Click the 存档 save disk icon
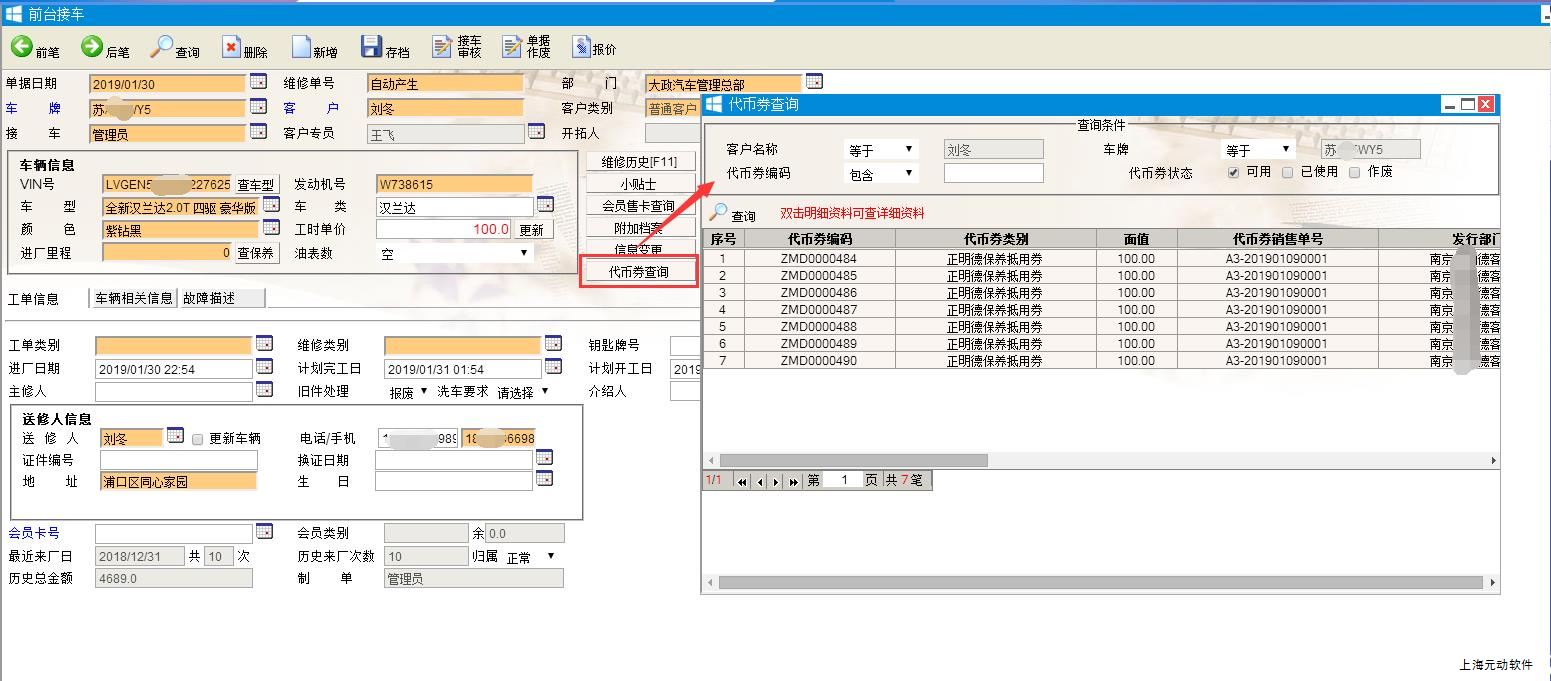 click(x=372, y=47)
